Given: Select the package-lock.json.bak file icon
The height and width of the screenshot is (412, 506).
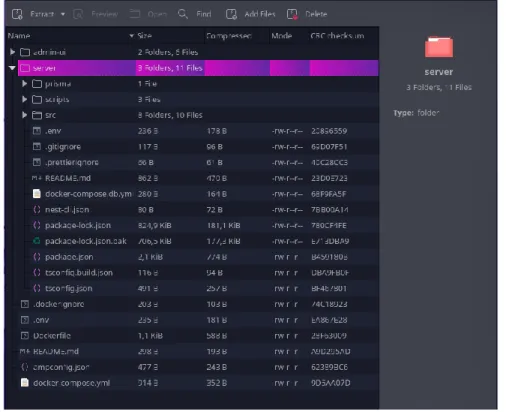Looking at the screenshot, I should (37, 241).
